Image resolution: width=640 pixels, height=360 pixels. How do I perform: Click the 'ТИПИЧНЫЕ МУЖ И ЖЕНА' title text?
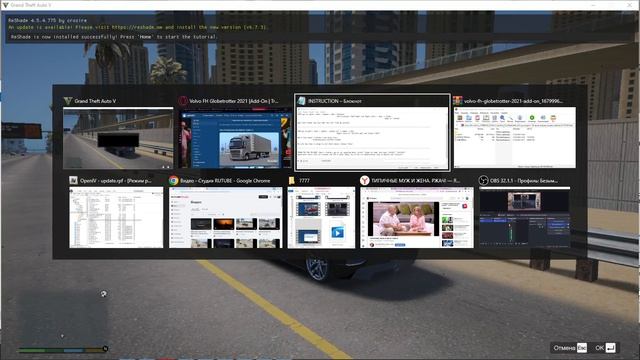416,181
